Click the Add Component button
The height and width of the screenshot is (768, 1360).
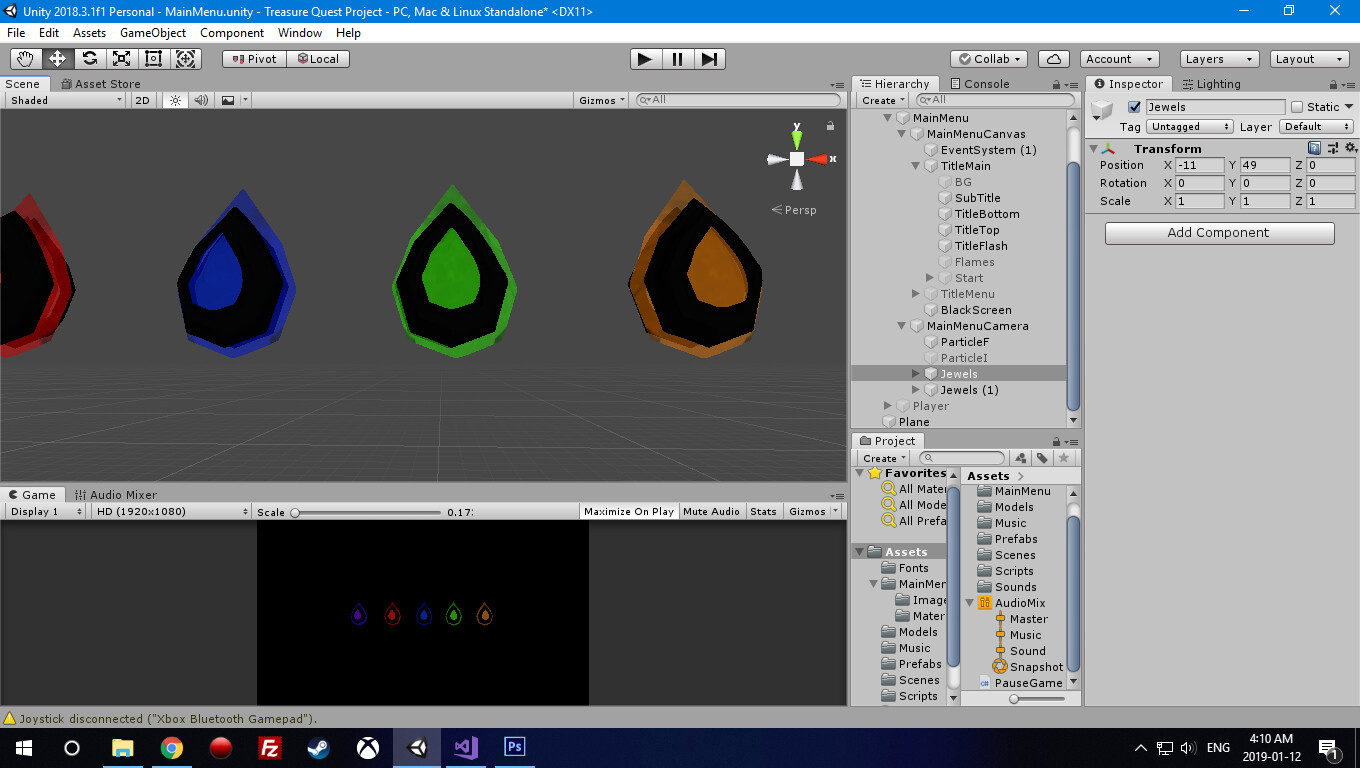tap(1219, 233)
